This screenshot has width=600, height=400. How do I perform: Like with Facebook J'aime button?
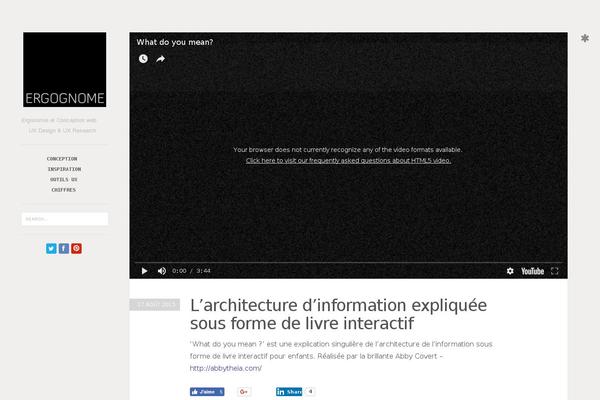click(x=207, y=392)
